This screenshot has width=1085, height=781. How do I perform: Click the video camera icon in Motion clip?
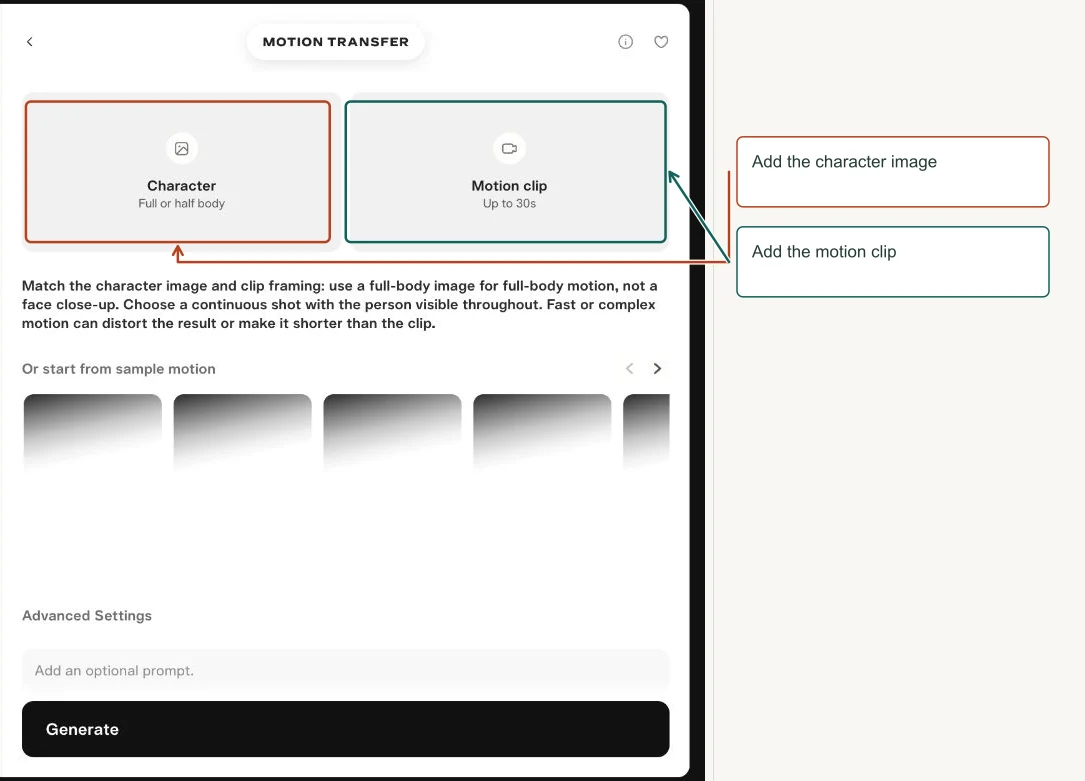(x=509, y=149)
